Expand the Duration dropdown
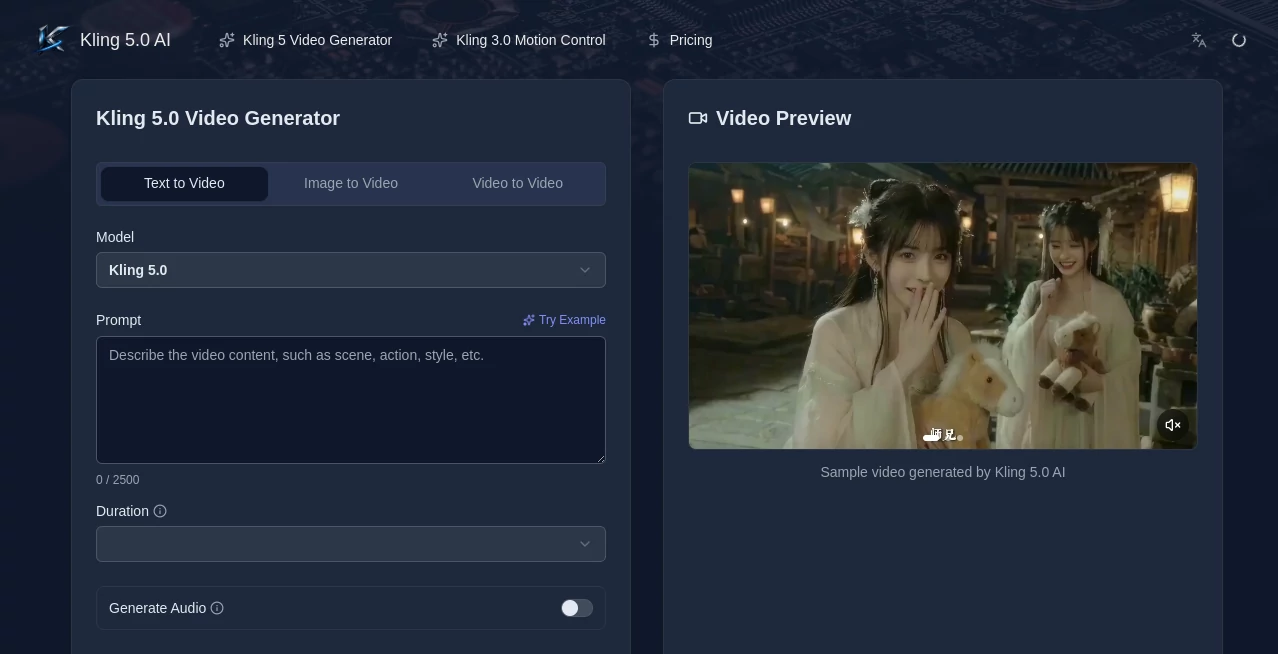The height and width of the screenshot is (654, 1278). (351, 544)
